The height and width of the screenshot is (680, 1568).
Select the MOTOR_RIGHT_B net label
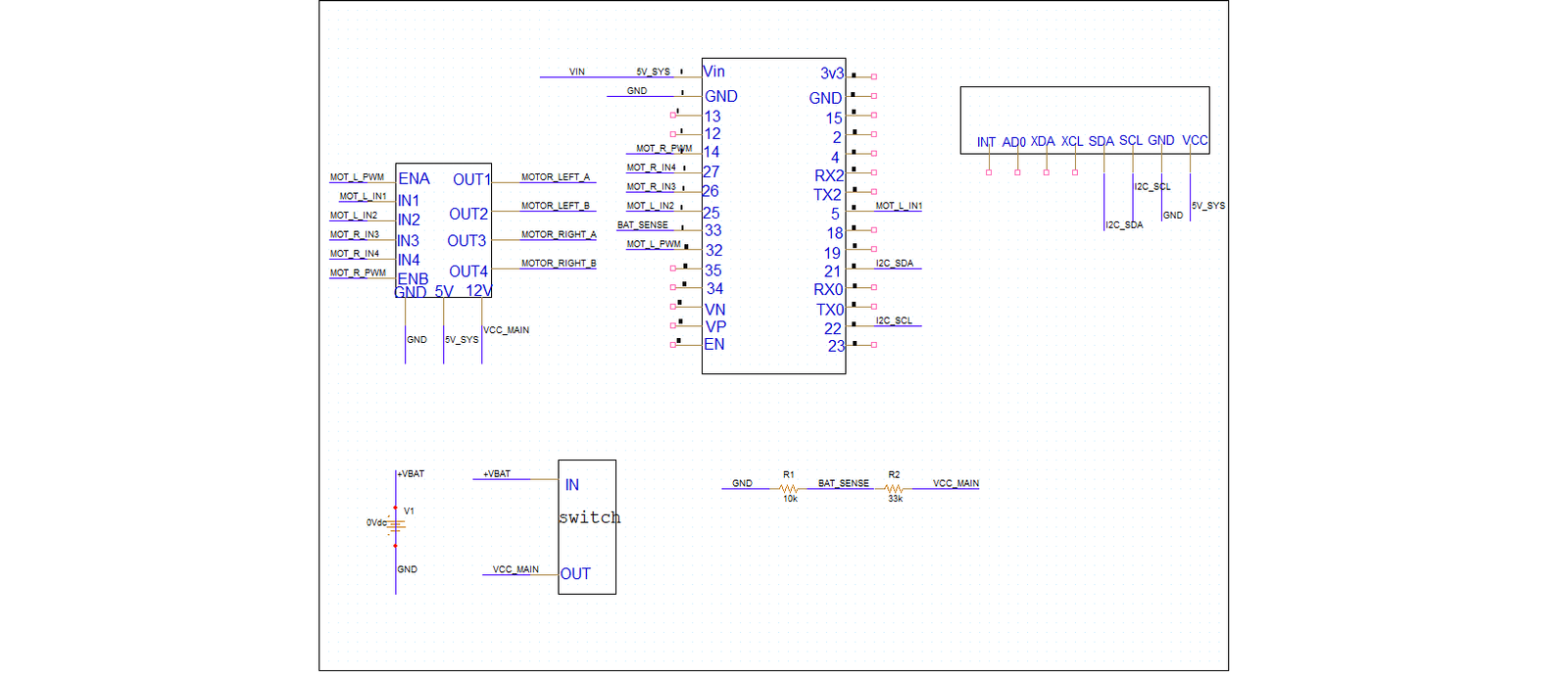click(559, 264)
